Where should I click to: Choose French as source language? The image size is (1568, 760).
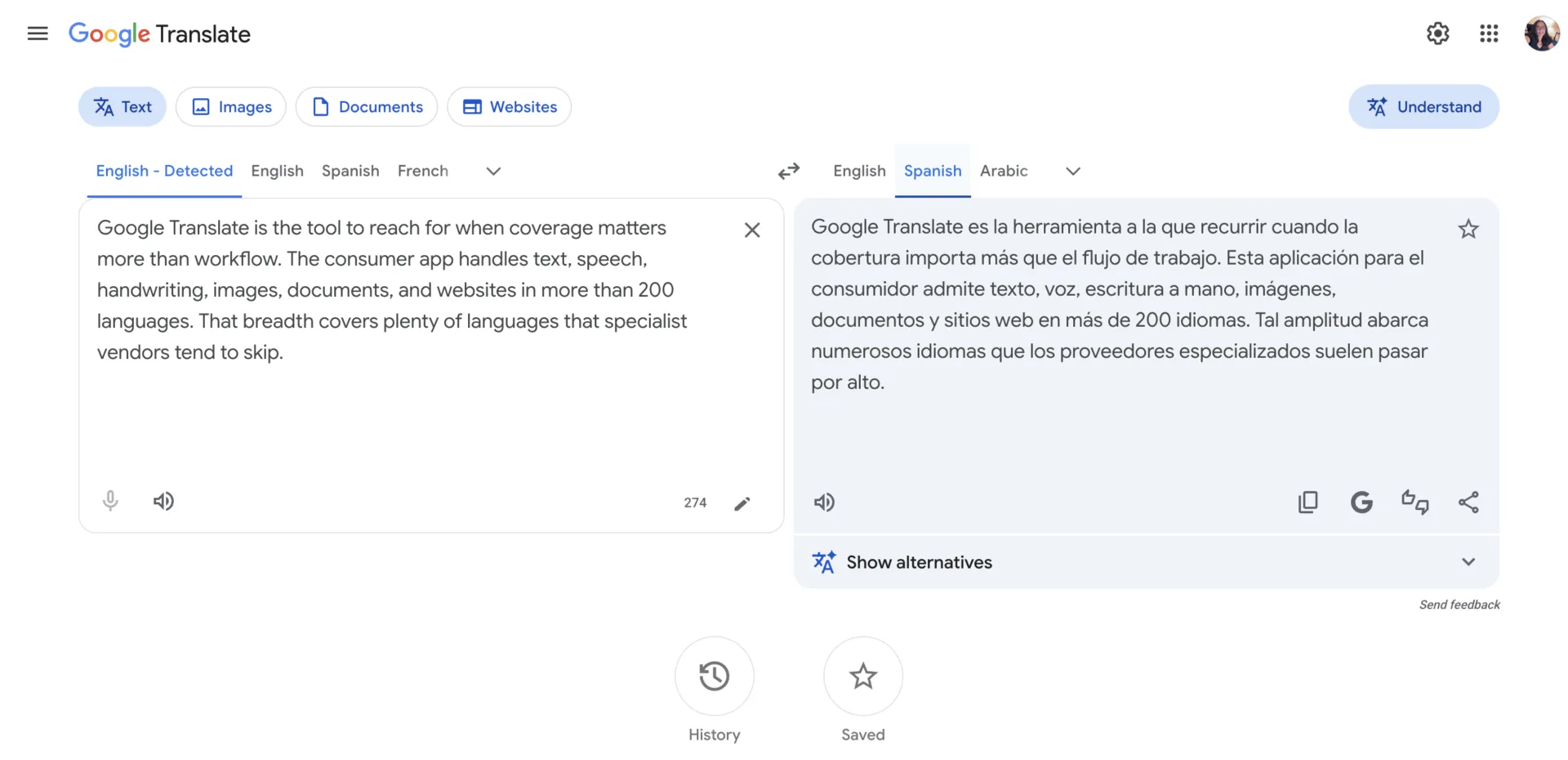pyautogui.click(x=423, y=171)
